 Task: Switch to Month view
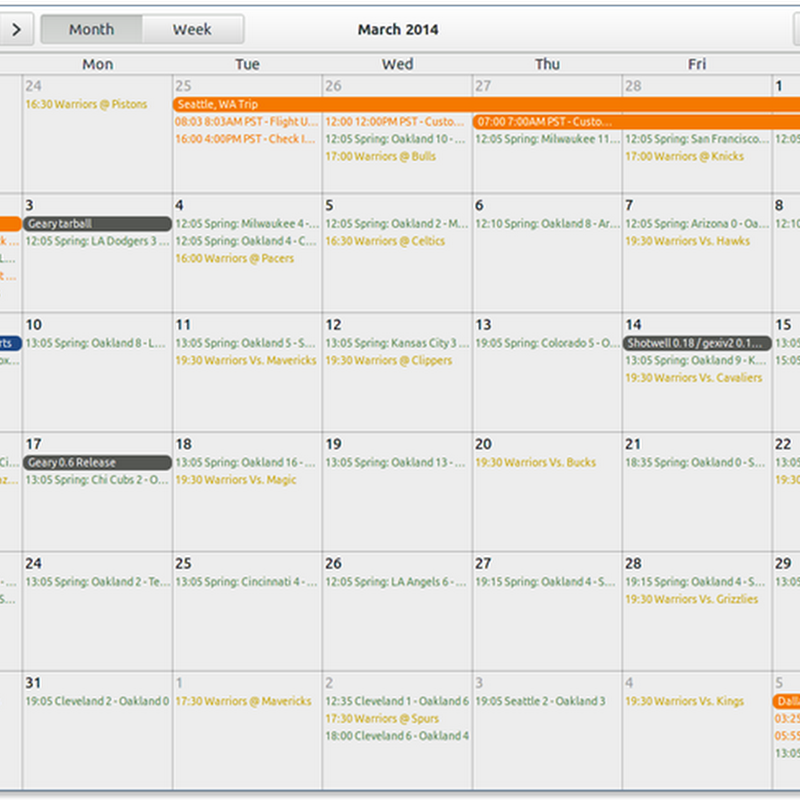[92, 30]
